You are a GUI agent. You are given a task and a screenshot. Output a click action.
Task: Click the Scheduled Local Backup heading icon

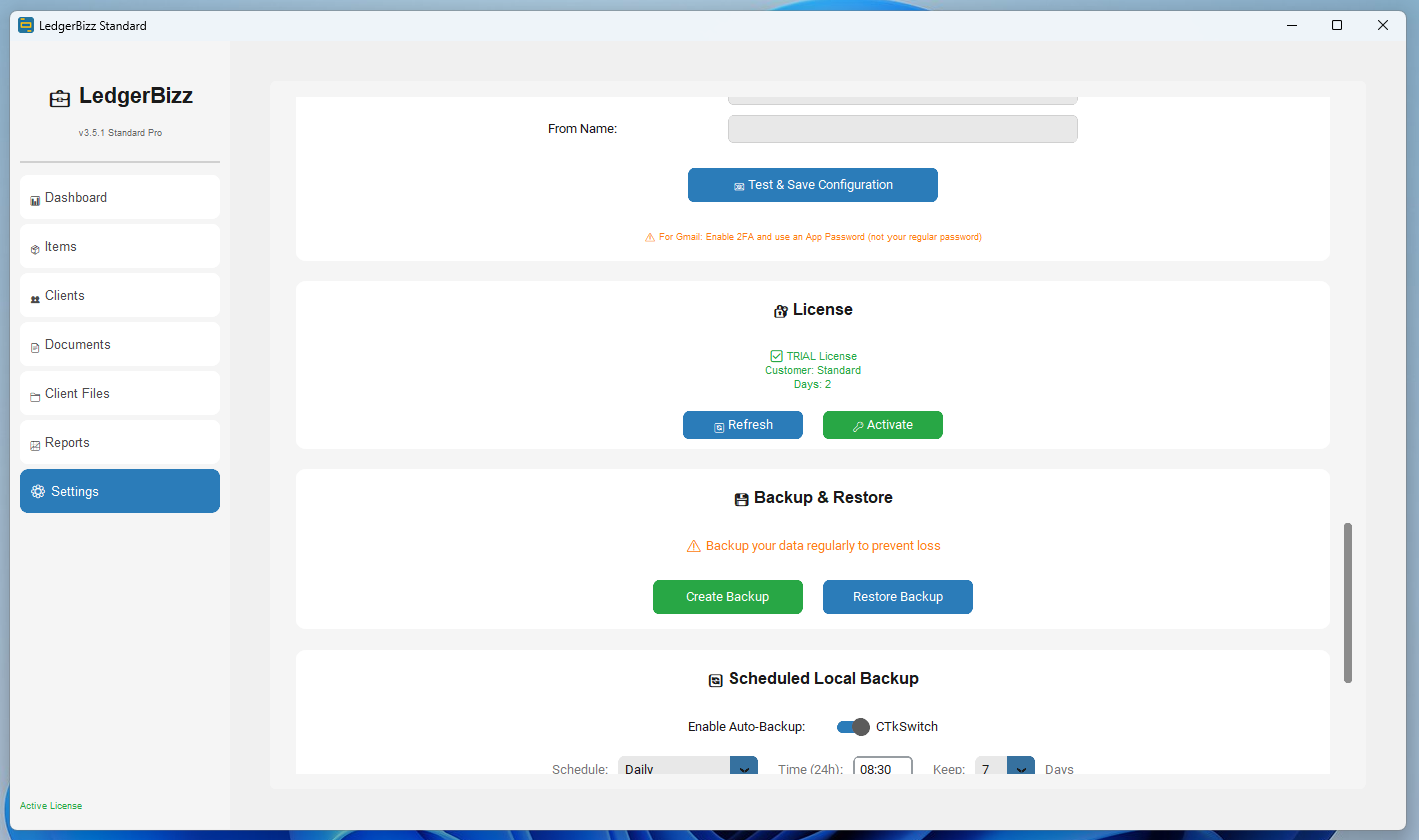pos(716,680)
